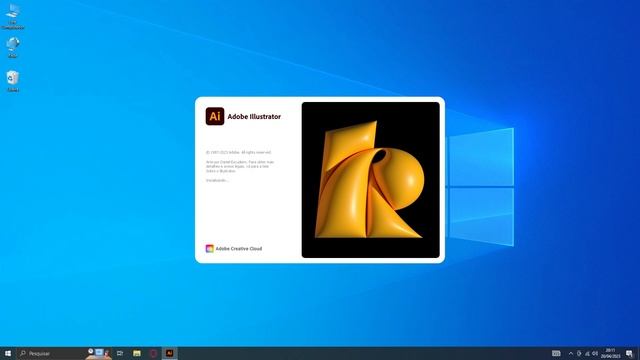Open Task View from the taskbar
The width and height of the screenshot is (640, 360).
click(120, 353)
